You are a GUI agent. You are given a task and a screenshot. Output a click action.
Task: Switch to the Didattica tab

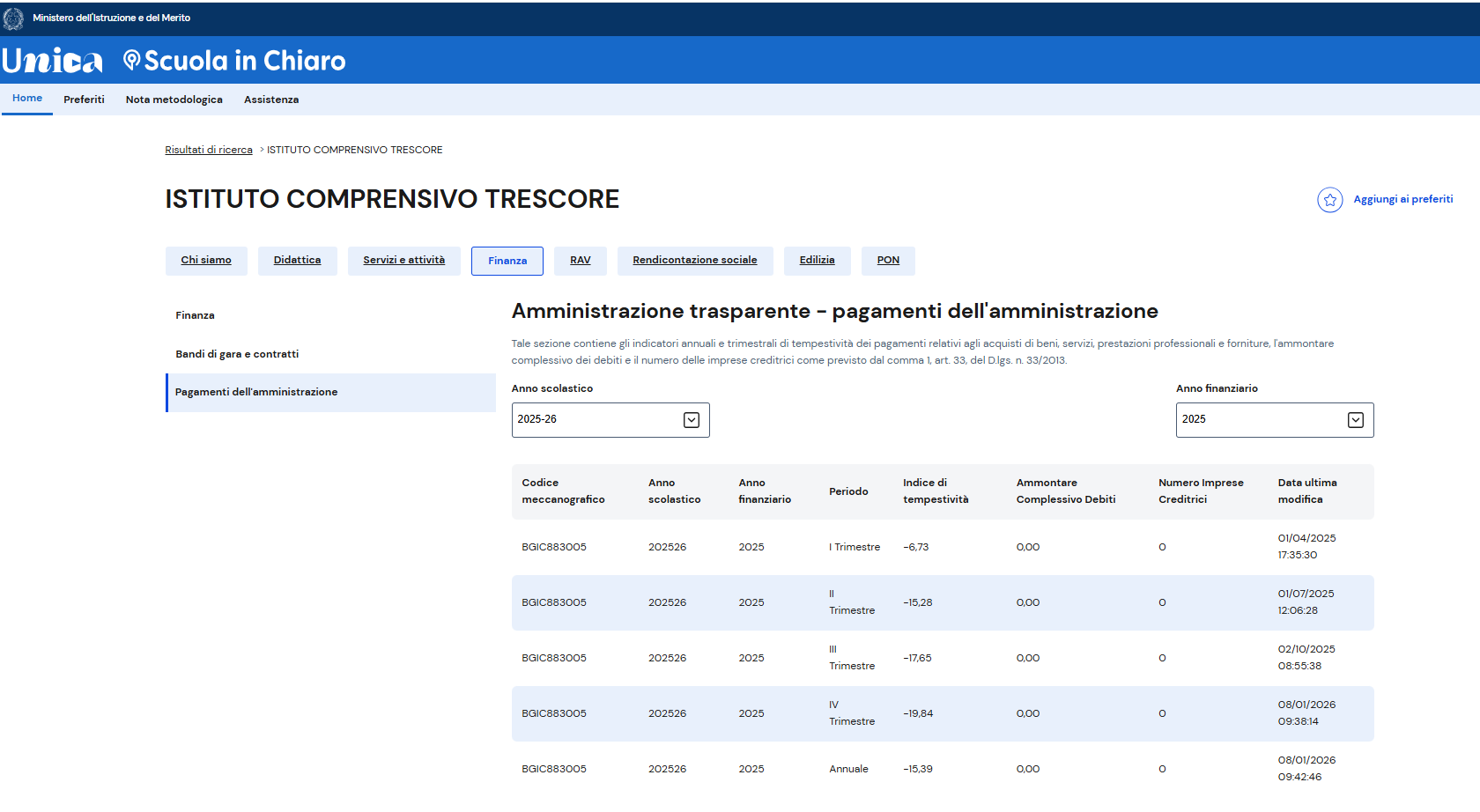(x=297, y=261)
